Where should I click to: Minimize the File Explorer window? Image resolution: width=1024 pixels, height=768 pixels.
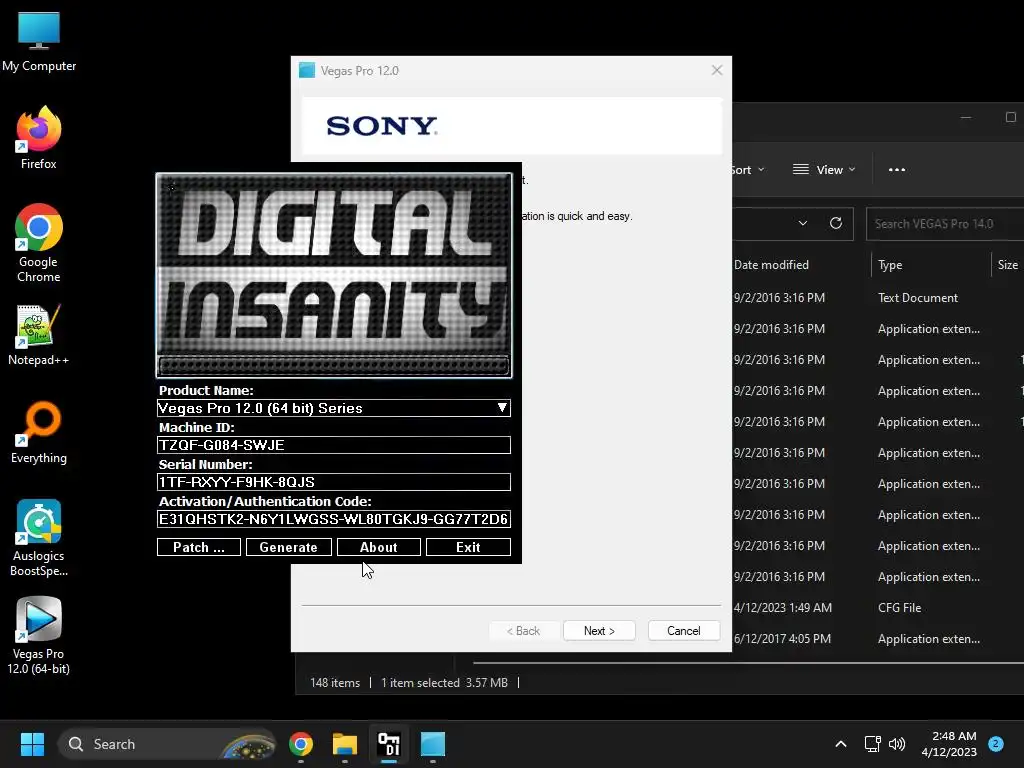point(966,118)
